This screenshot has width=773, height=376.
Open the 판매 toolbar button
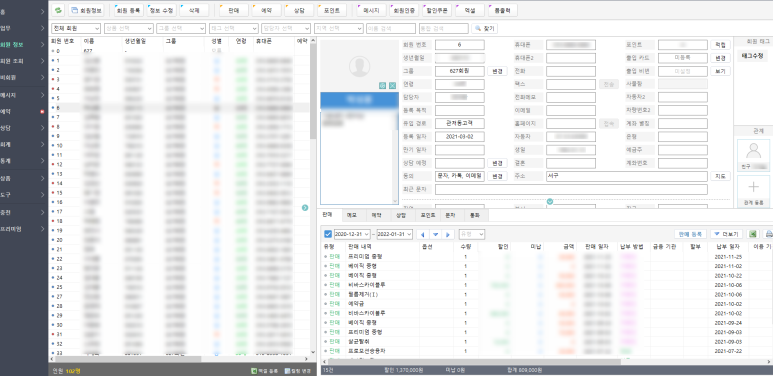click(x=234, y=10)
